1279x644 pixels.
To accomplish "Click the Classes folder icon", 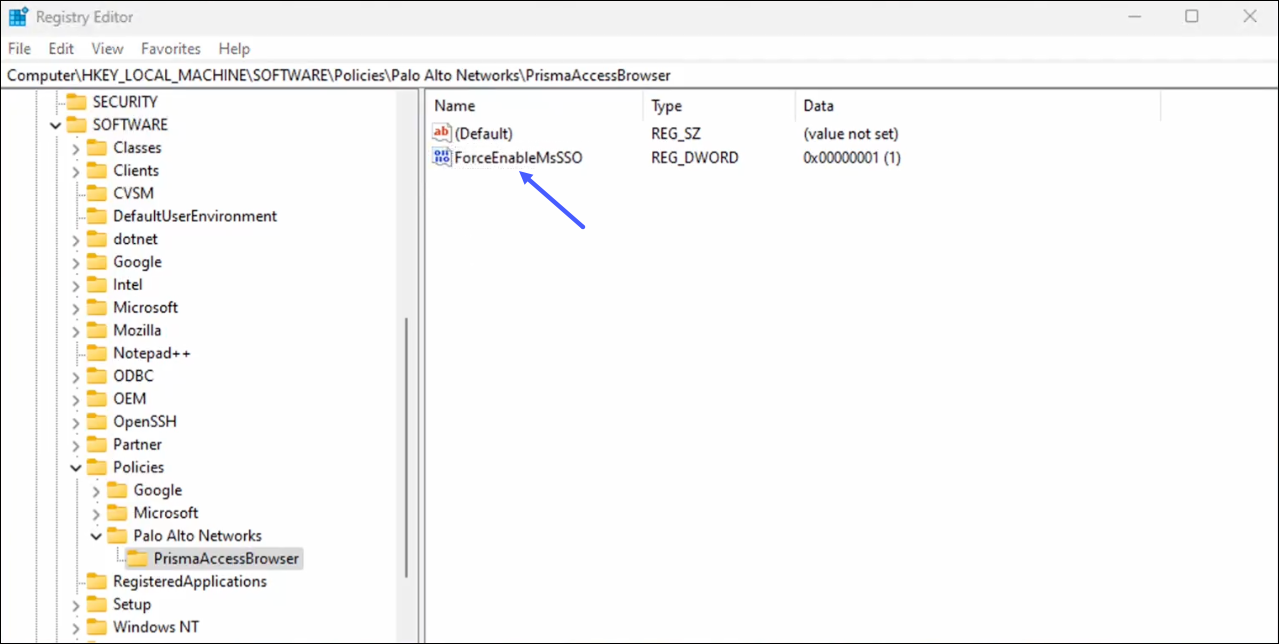I will (x=97, y=148).
